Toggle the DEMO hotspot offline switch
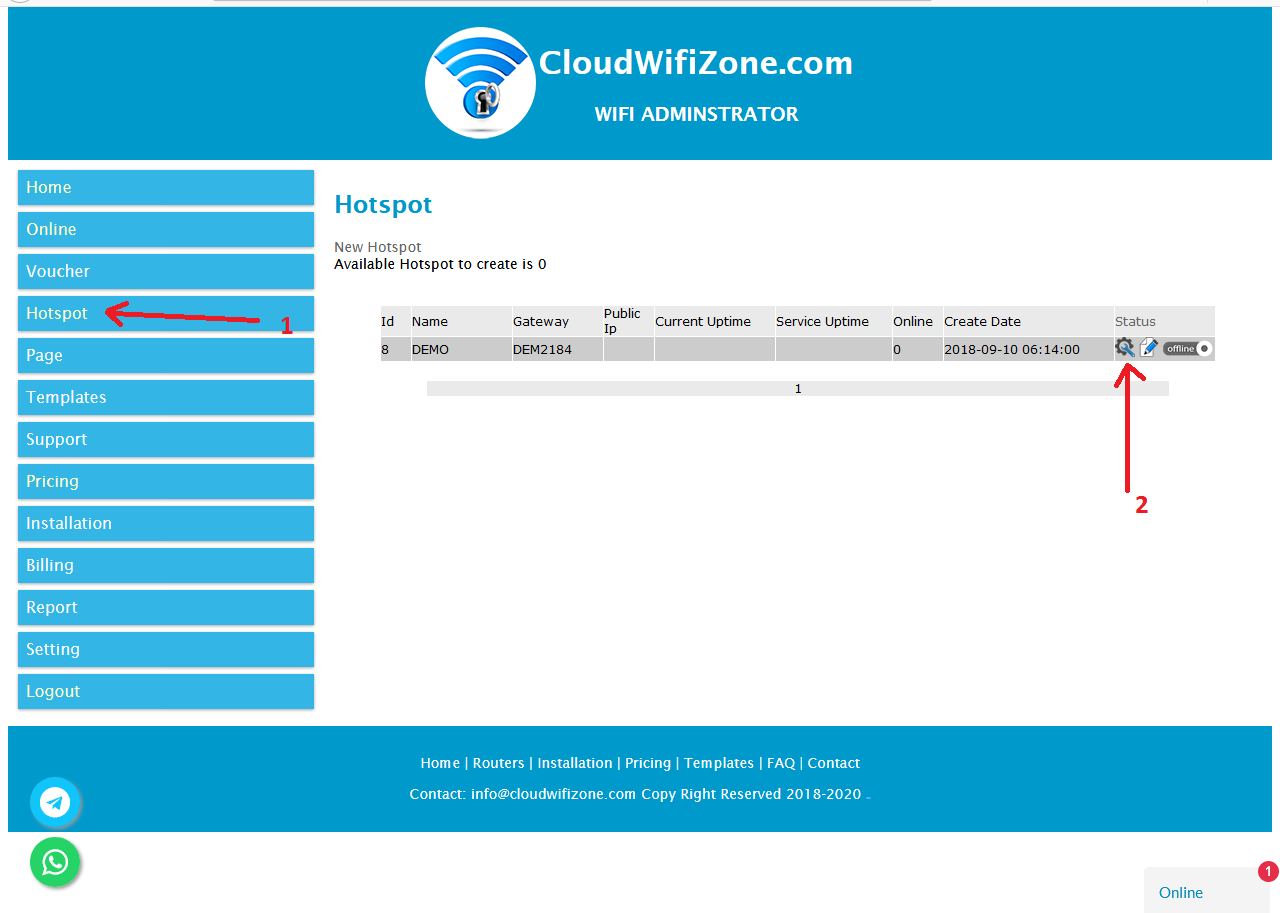1280x913 pixels. tap(1187, 348)
